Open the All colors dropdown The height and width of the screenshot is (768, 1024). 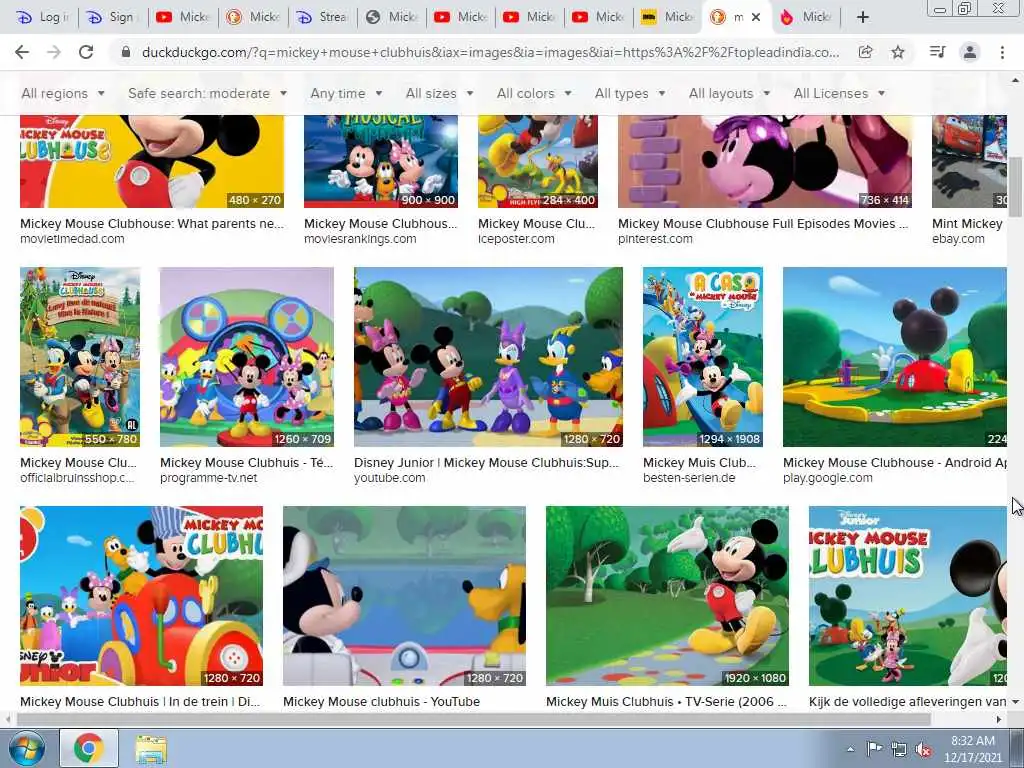pos(534,93)
